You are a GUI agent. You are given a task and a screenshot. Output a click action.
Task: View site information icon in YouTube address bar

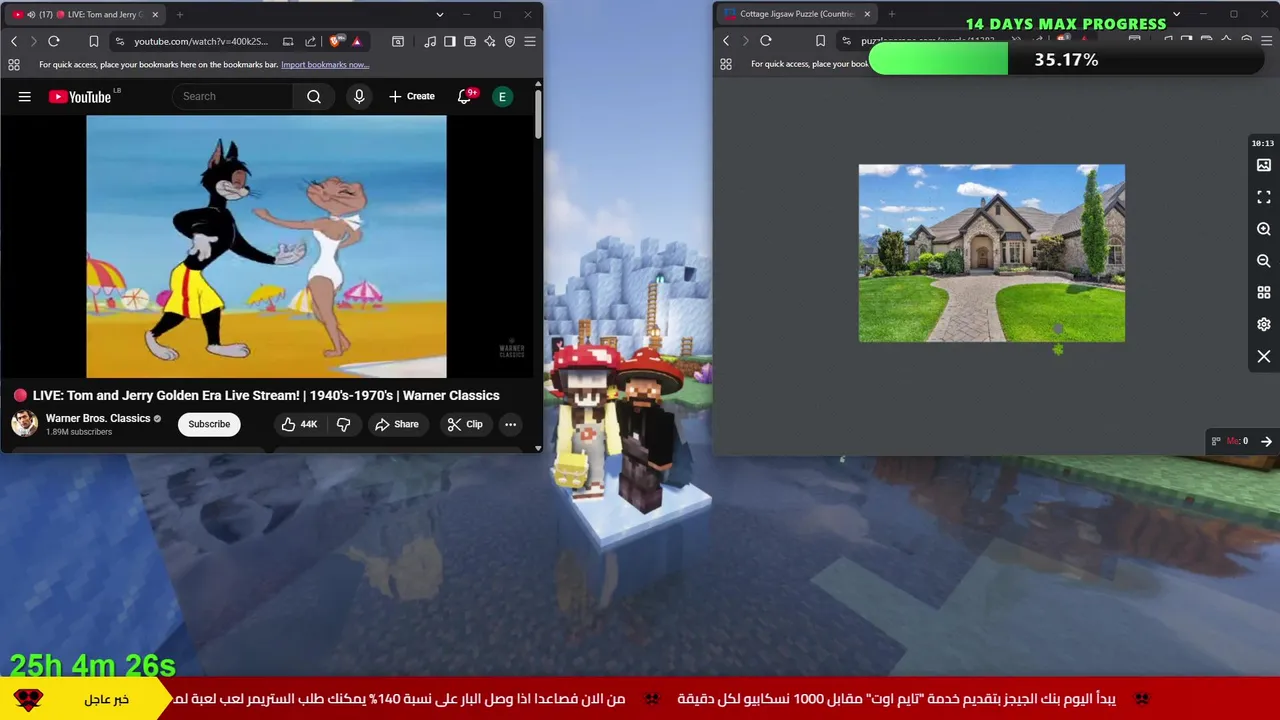click(x=120, y=41)
